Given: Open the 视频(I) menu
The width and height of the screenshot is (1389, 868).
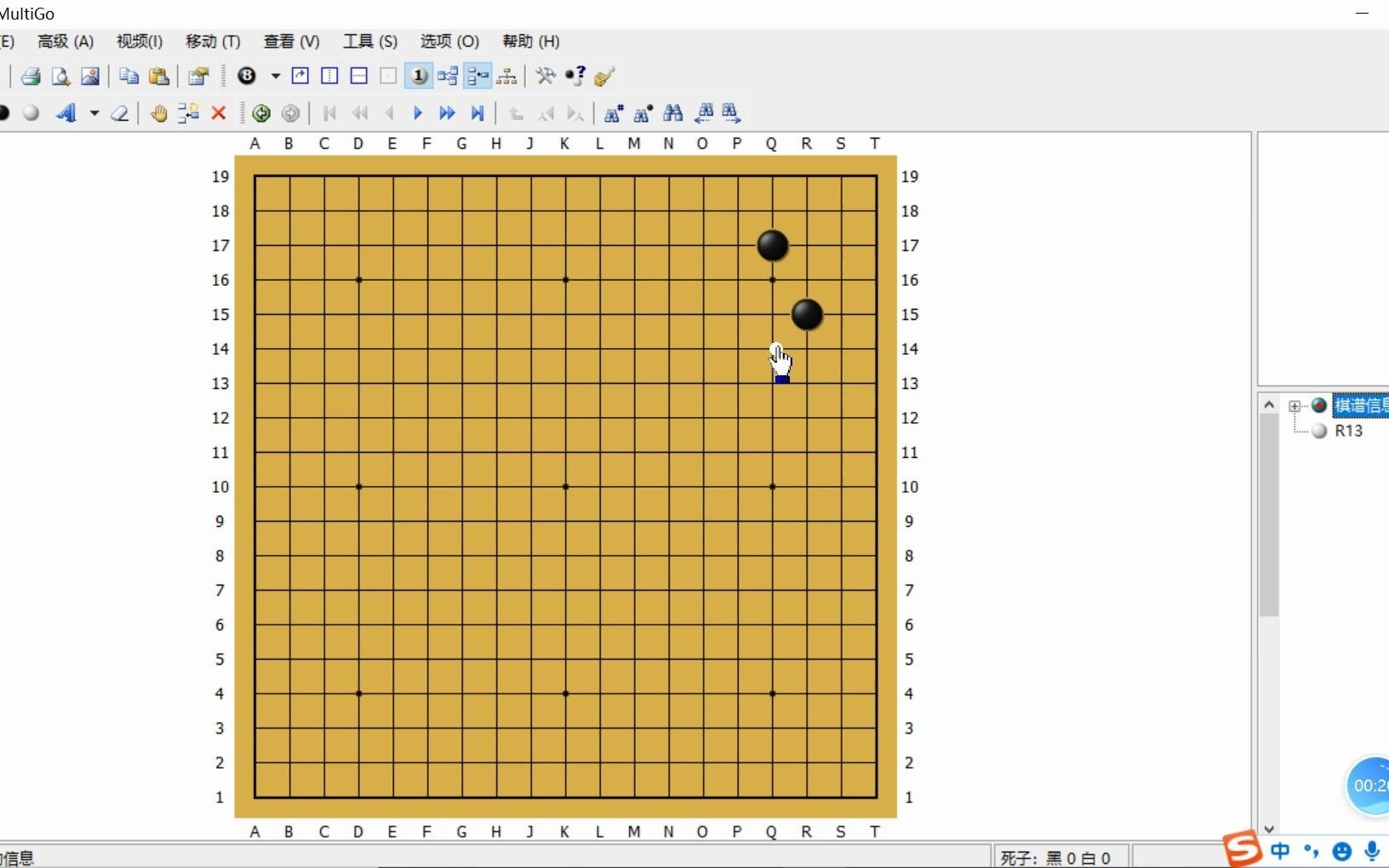Looking at the screenshot, I should [140, 41].
